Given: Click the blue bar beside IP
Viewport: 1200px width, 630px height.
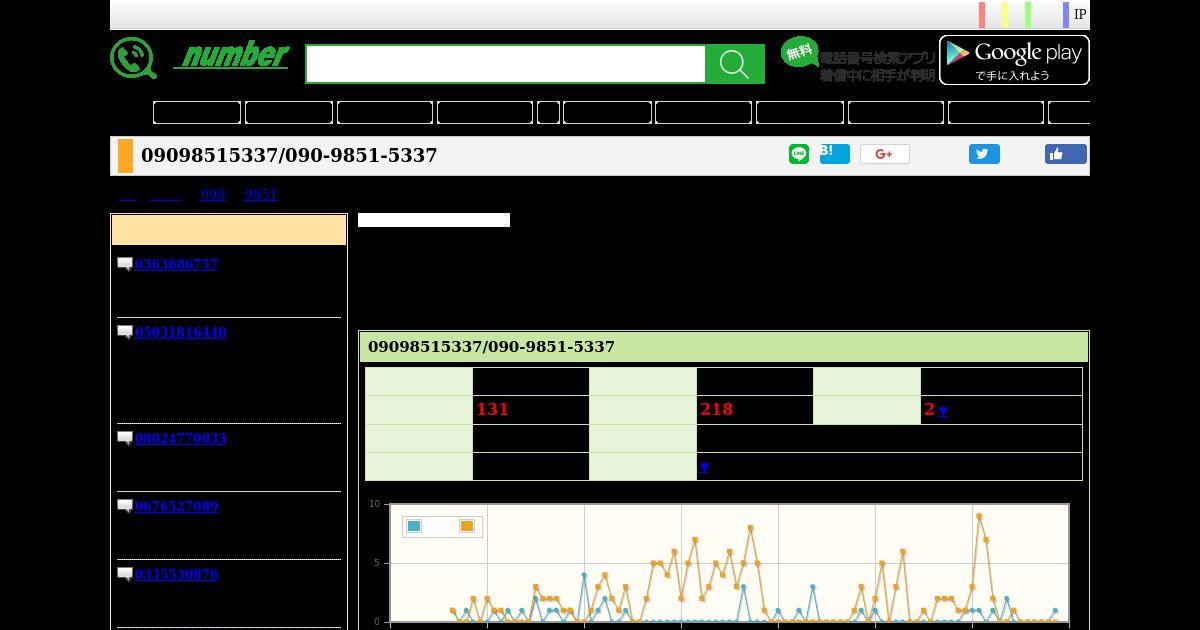Looking at the screenshot, I should (x=1066, y=15).
